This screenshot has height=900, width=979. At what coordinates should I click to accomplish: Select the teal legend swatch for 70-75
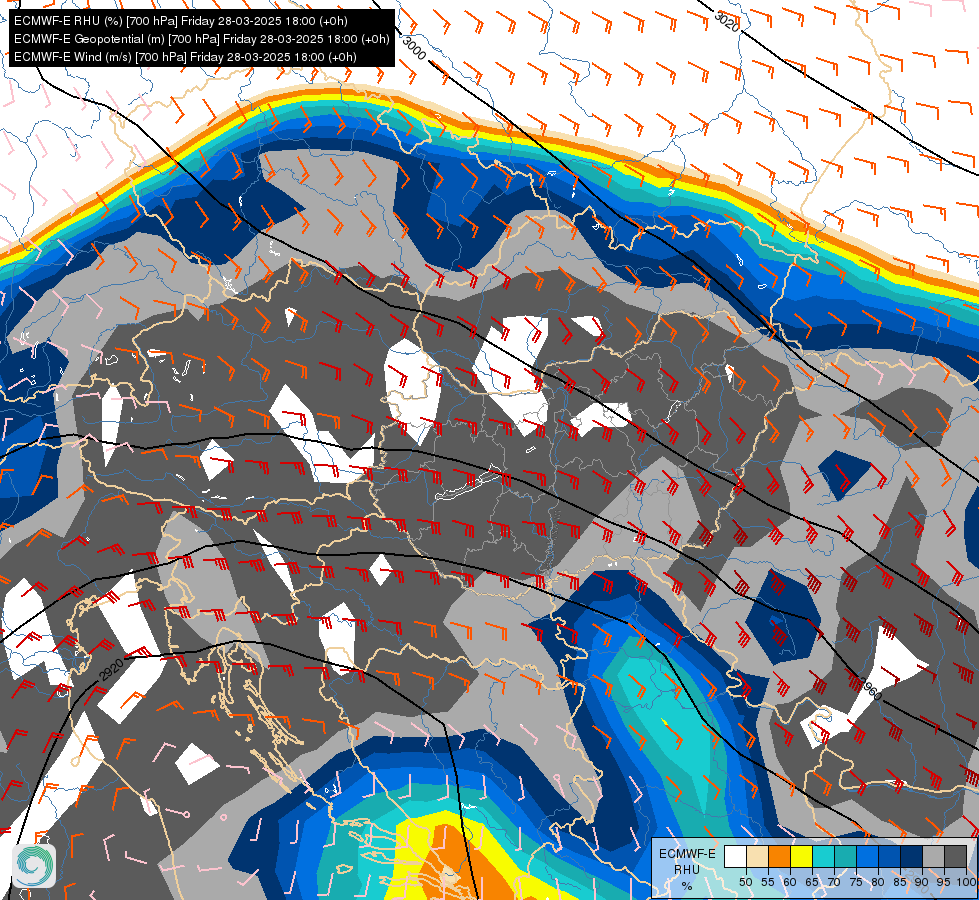(845, 856)
